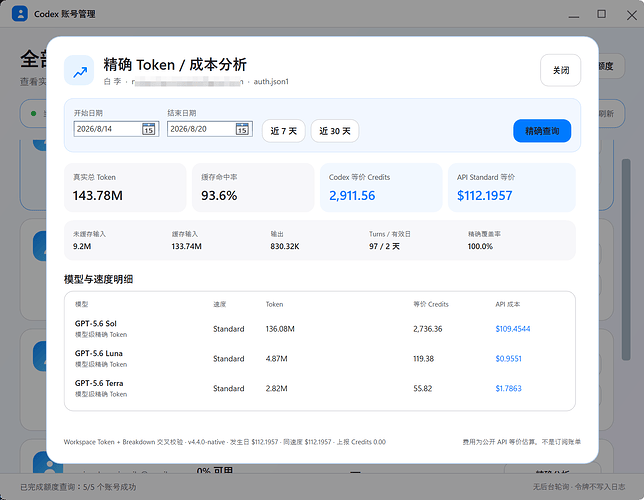Screen dimensions: 644x500
Task: Click the $0.9551 API cost for Luna
Action: [508, 359]
